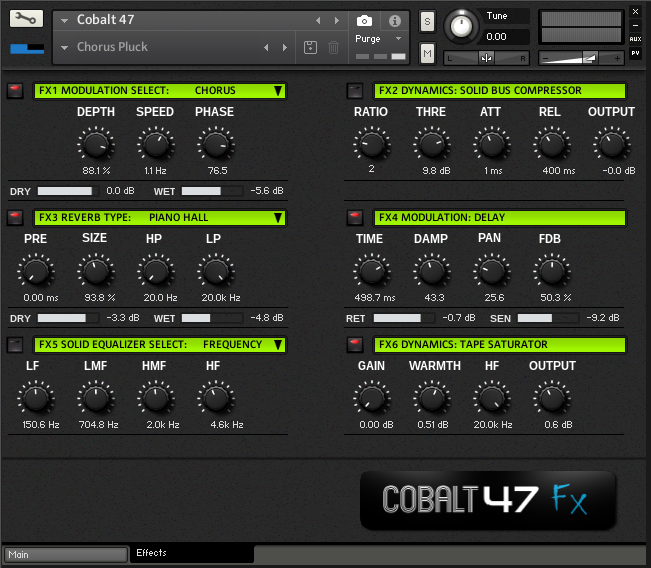Screen dimensions: 651x568
Task: Click FX4 Modulation Delay header
Action: 499,218
